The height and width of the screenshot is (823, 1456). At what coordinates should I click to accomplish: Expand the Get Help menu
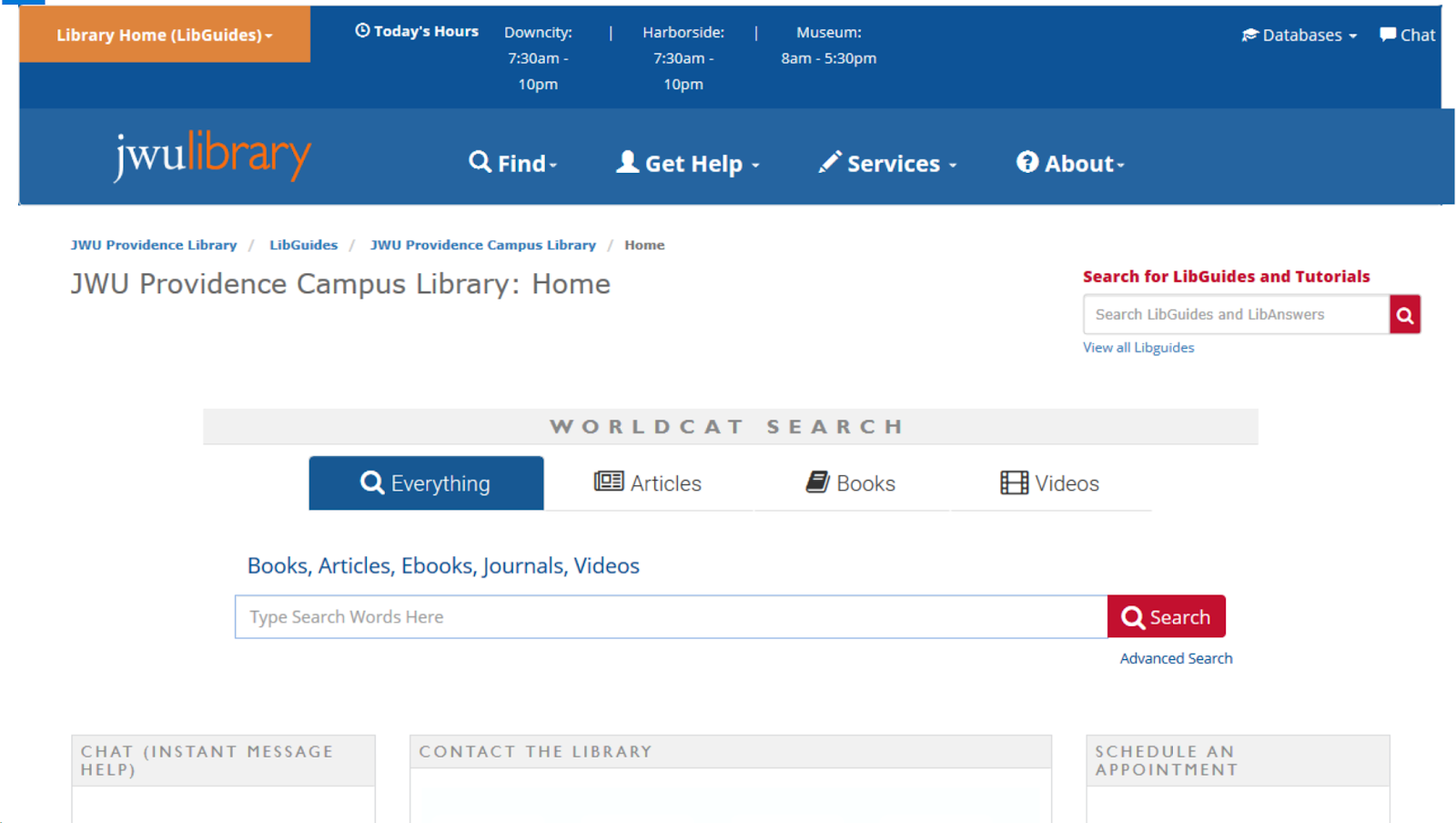688,163
